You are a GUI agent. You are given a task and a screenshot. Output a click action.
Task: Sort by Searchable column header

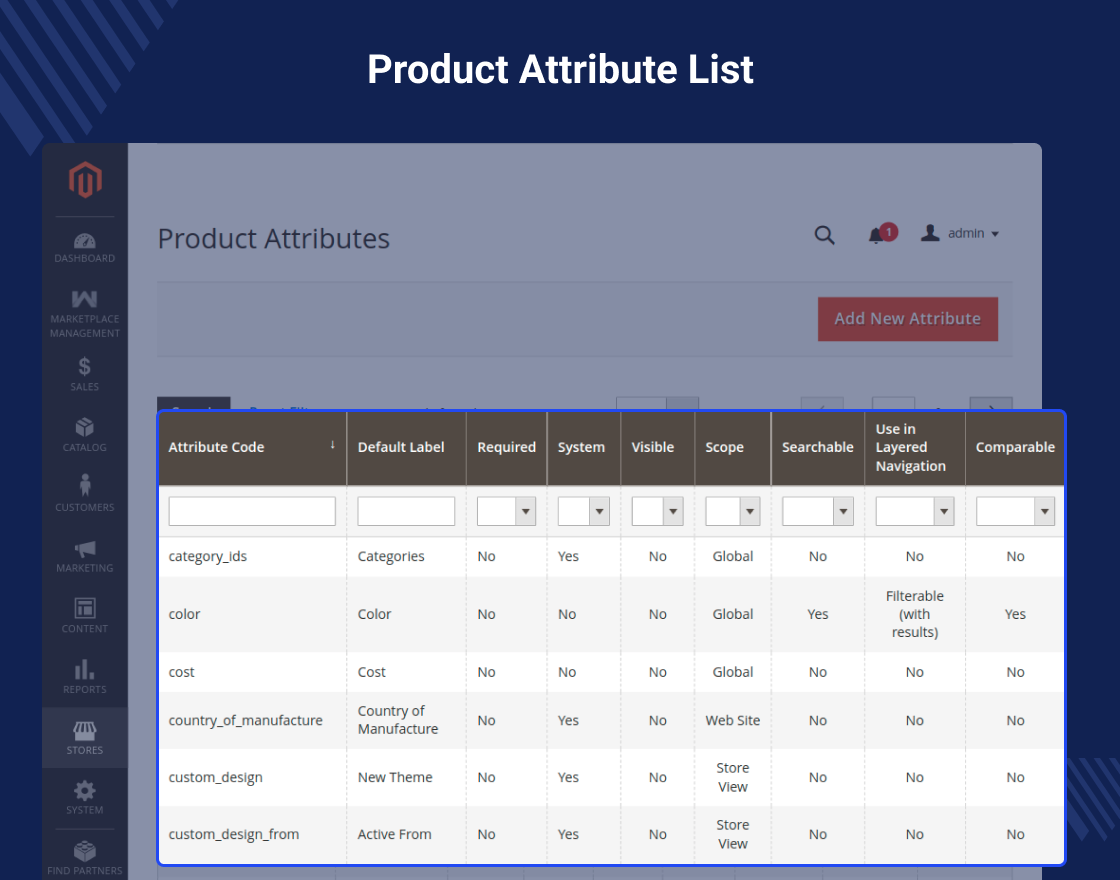(x=818, y=448)
